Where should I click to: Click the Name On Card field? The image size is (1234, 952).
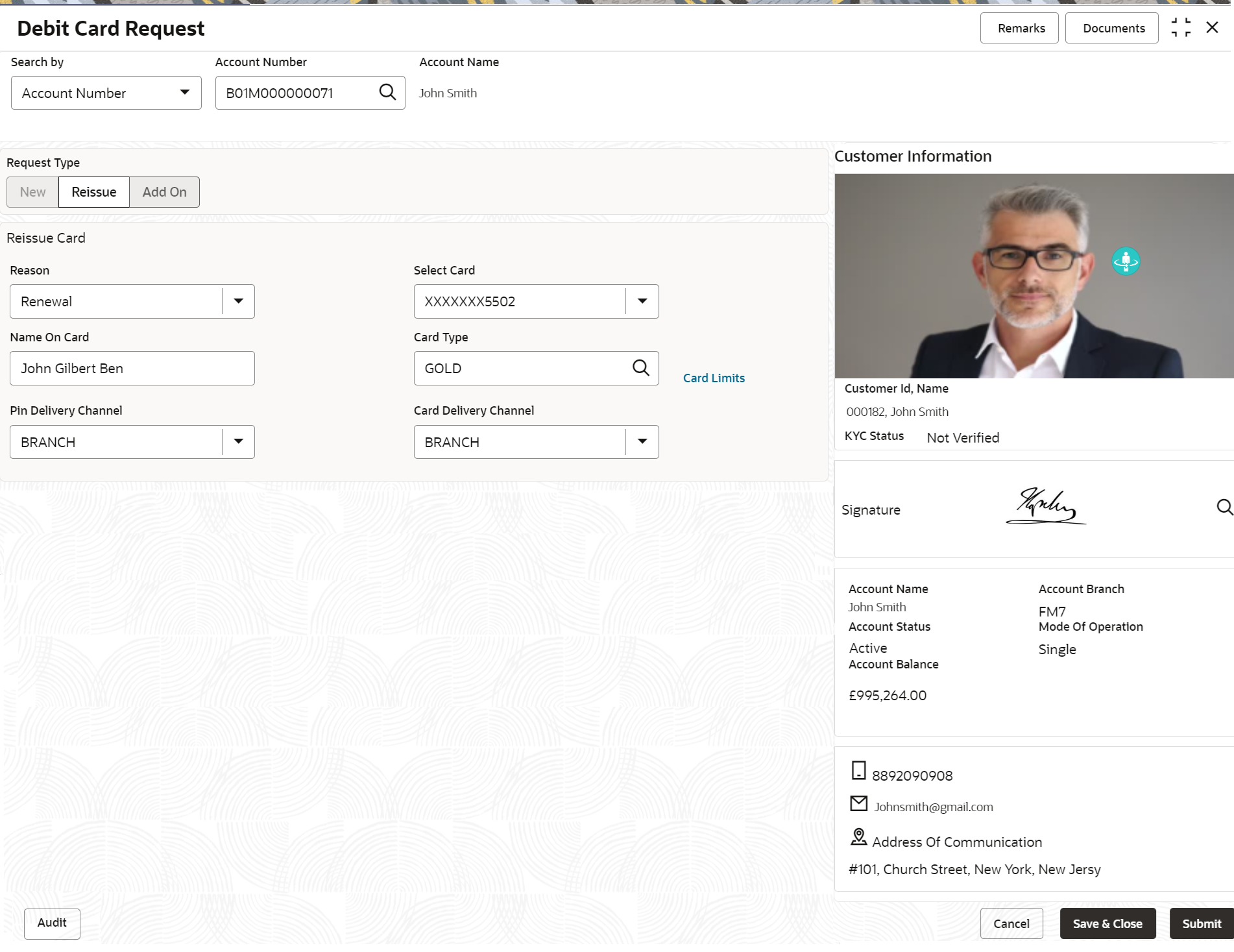(132, 368)
